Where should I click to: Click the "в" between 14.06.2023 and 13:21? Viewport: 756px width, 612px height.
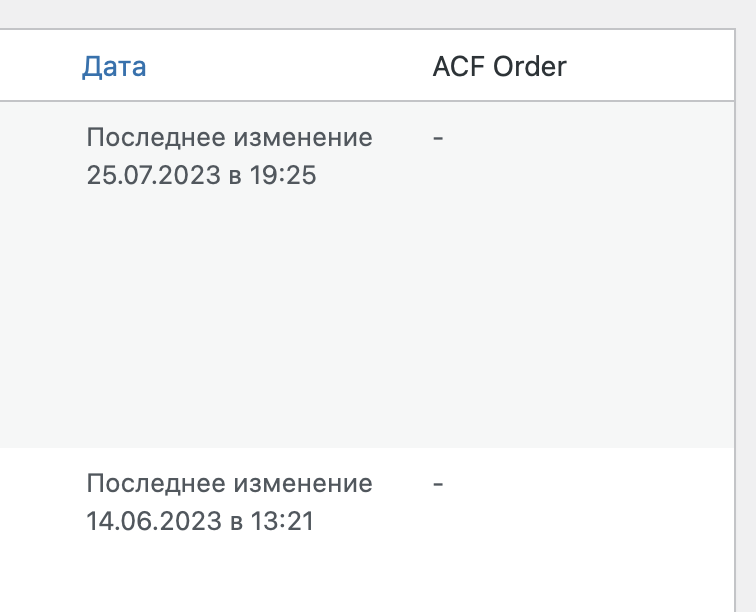(x=235, y=521)
